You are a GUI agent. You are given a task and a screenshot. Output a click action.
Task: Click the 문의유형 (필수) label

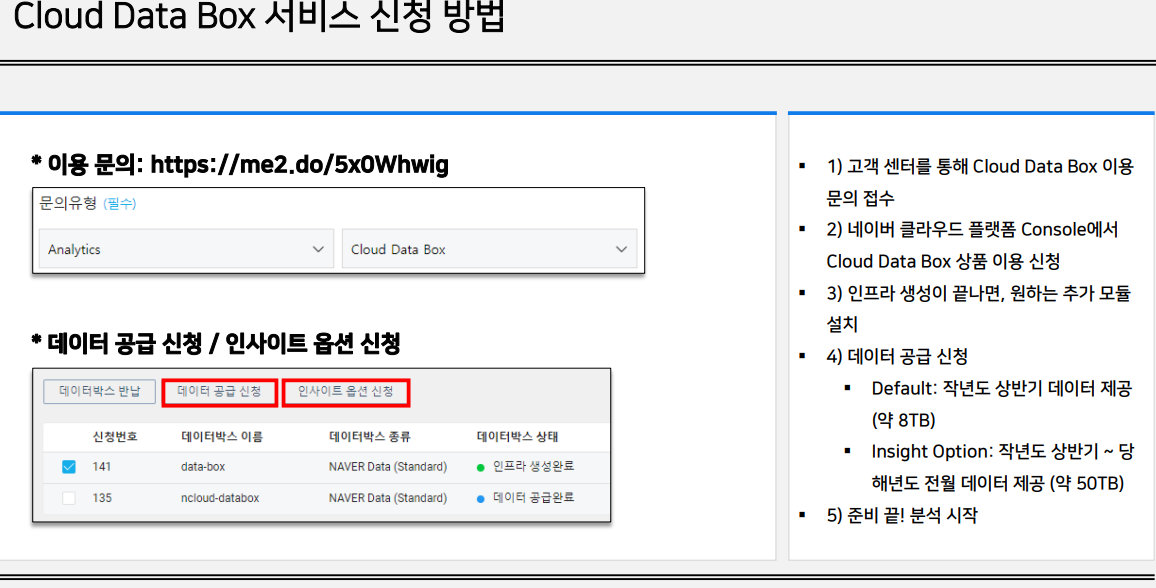coord(87,203)
